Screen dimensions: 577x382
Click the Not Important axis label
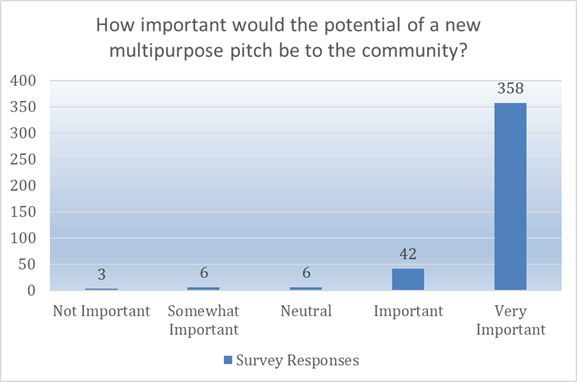[102, 311]
